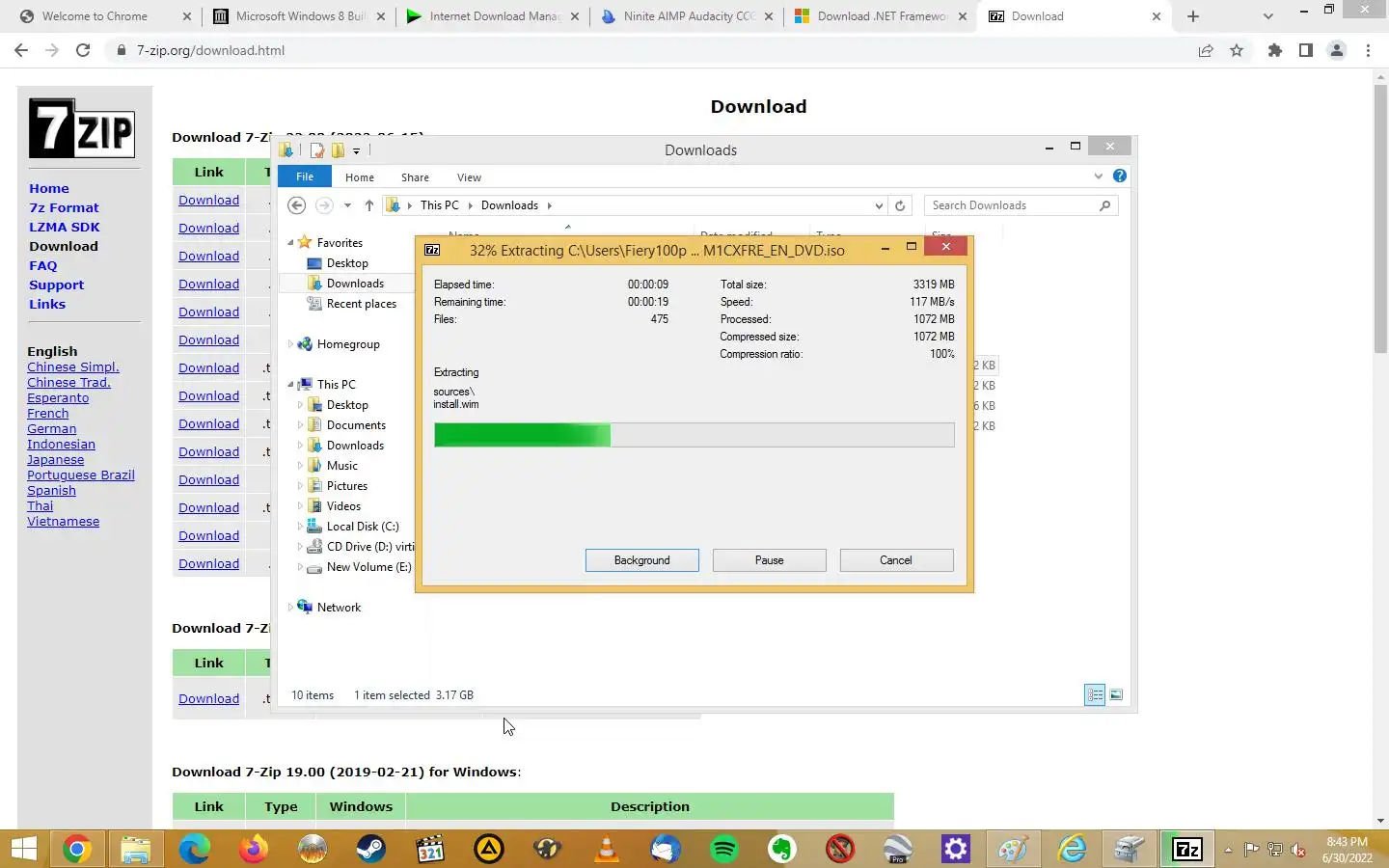Screen dimensions: 1389x868
Task: Click the 7-Zip logo on the webpage
Action: coord(82,128)
